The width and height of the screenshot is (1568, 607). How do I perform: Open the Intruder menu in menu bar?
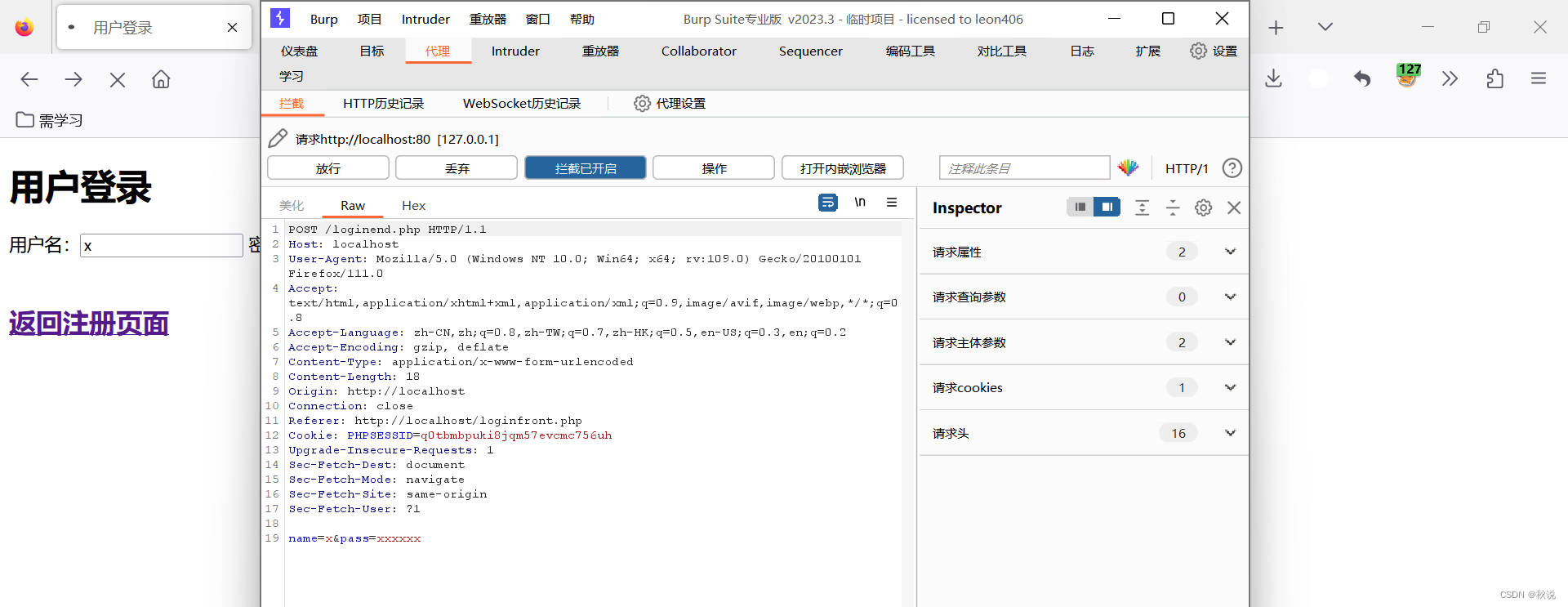pos(425,19)
